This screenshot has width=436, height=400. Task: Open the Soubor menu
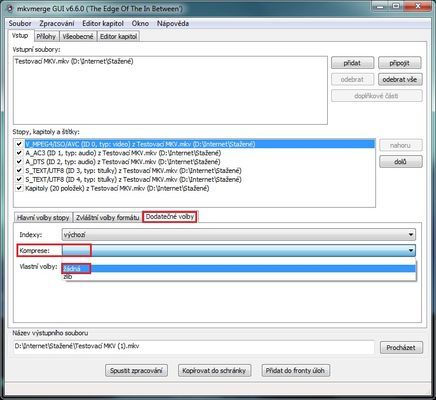(20, 24)
